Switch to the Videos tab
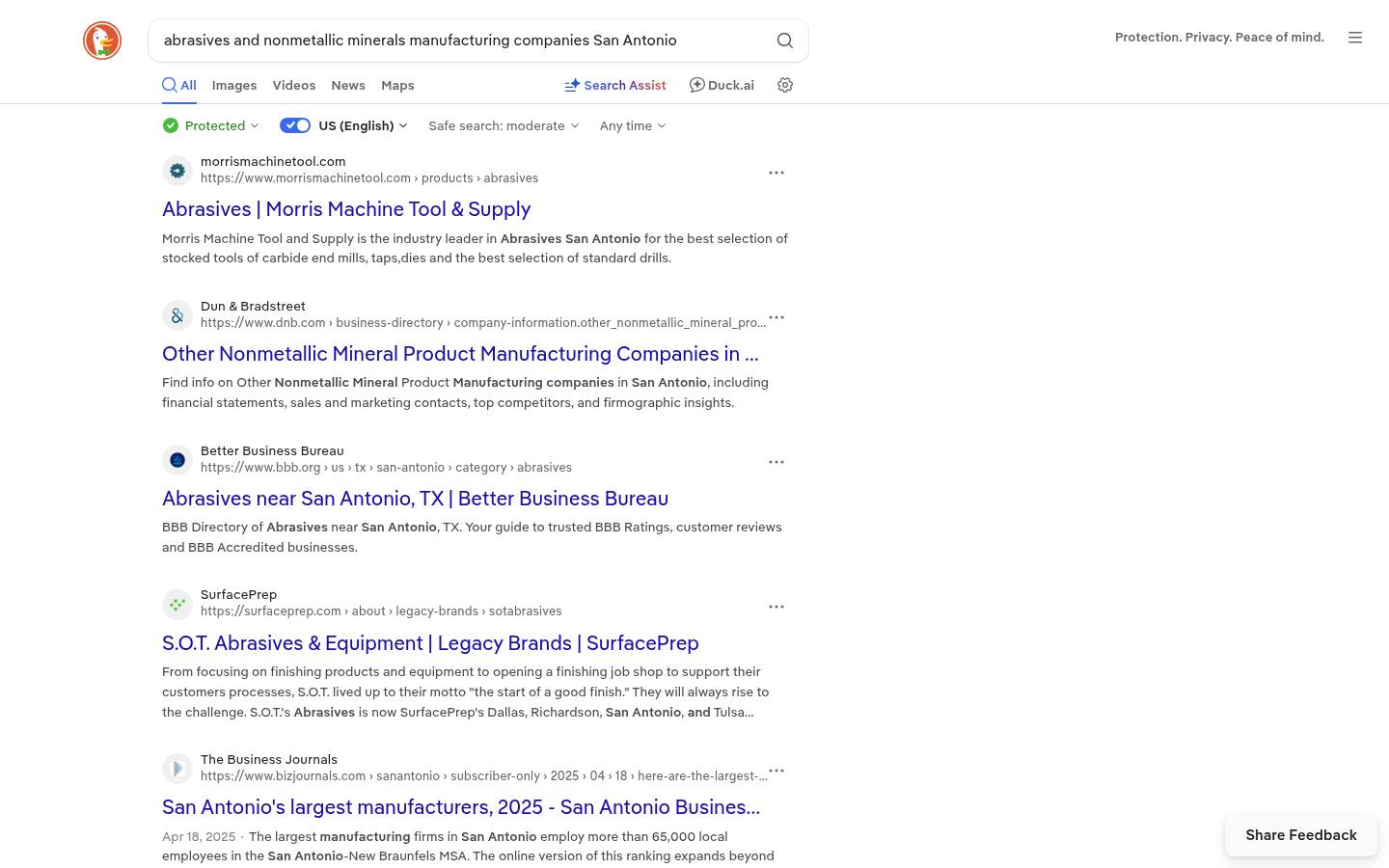 point(294,85)
